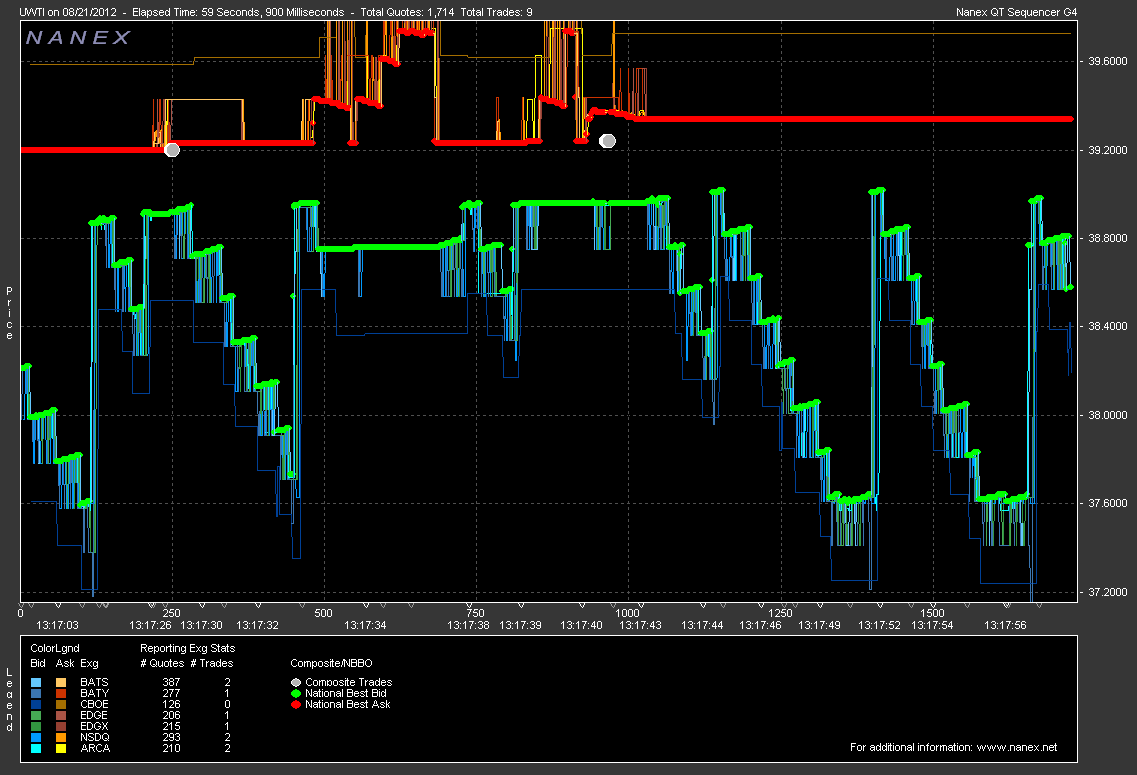
Task: Pick the CBOE ask color swatch
Action: click(x=61, y=704)
